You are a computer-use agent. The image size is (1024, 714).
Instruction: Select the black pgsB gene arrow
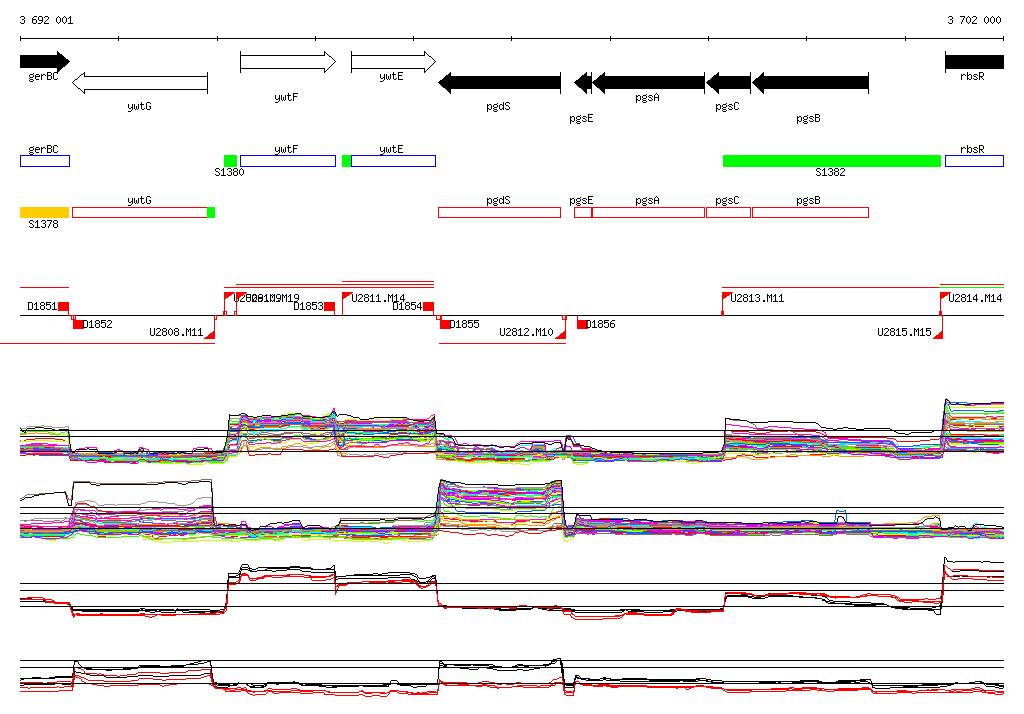coord(810,83)
